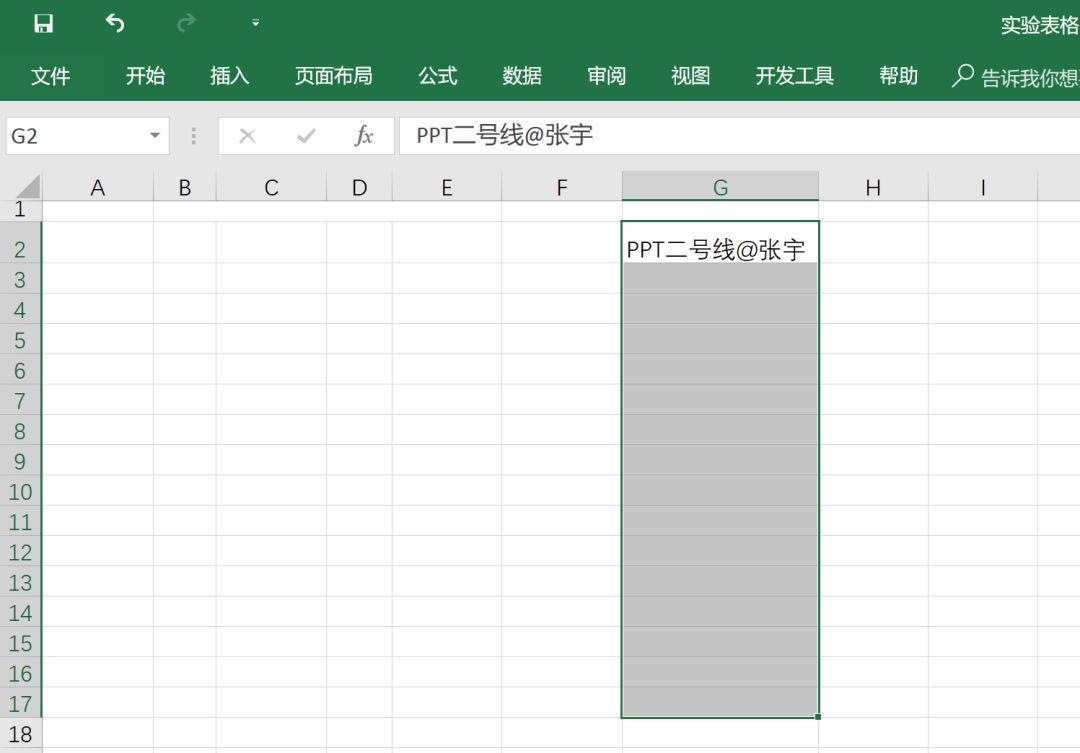Click the formula bar text field

(740, 136)
